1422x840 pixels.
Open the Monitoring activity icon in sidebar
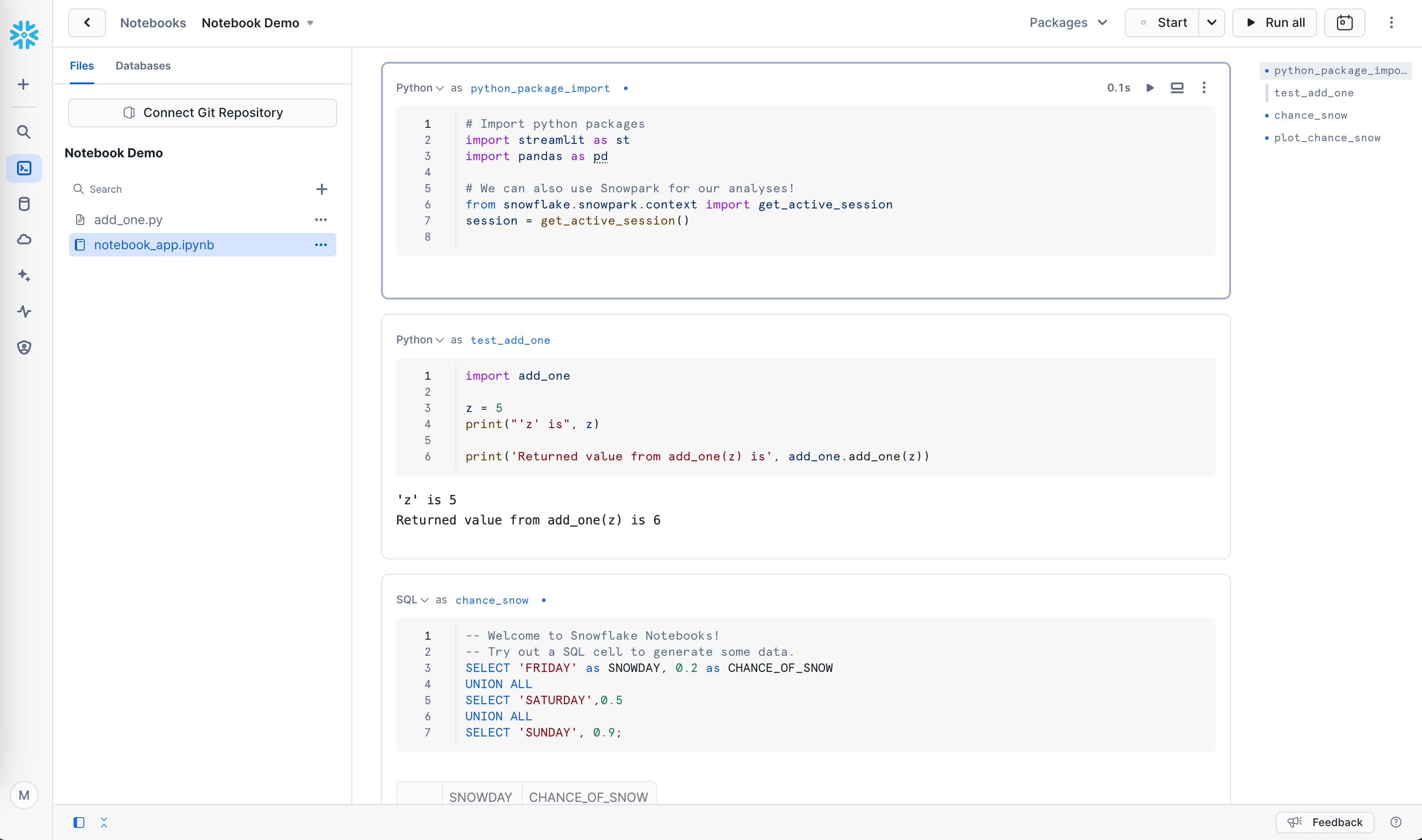[24, 312]
